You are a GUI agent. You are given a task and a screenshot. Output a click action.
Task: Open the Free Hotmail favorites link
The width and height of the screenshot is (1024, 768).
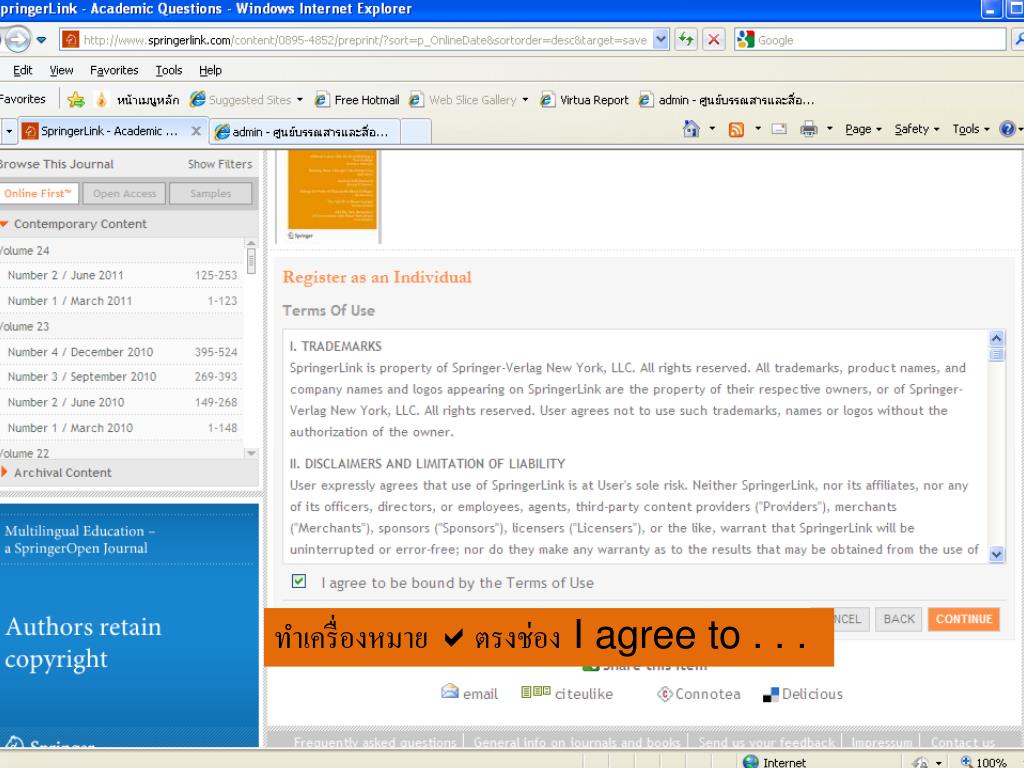pyautogui.click(x=357, y=100)
